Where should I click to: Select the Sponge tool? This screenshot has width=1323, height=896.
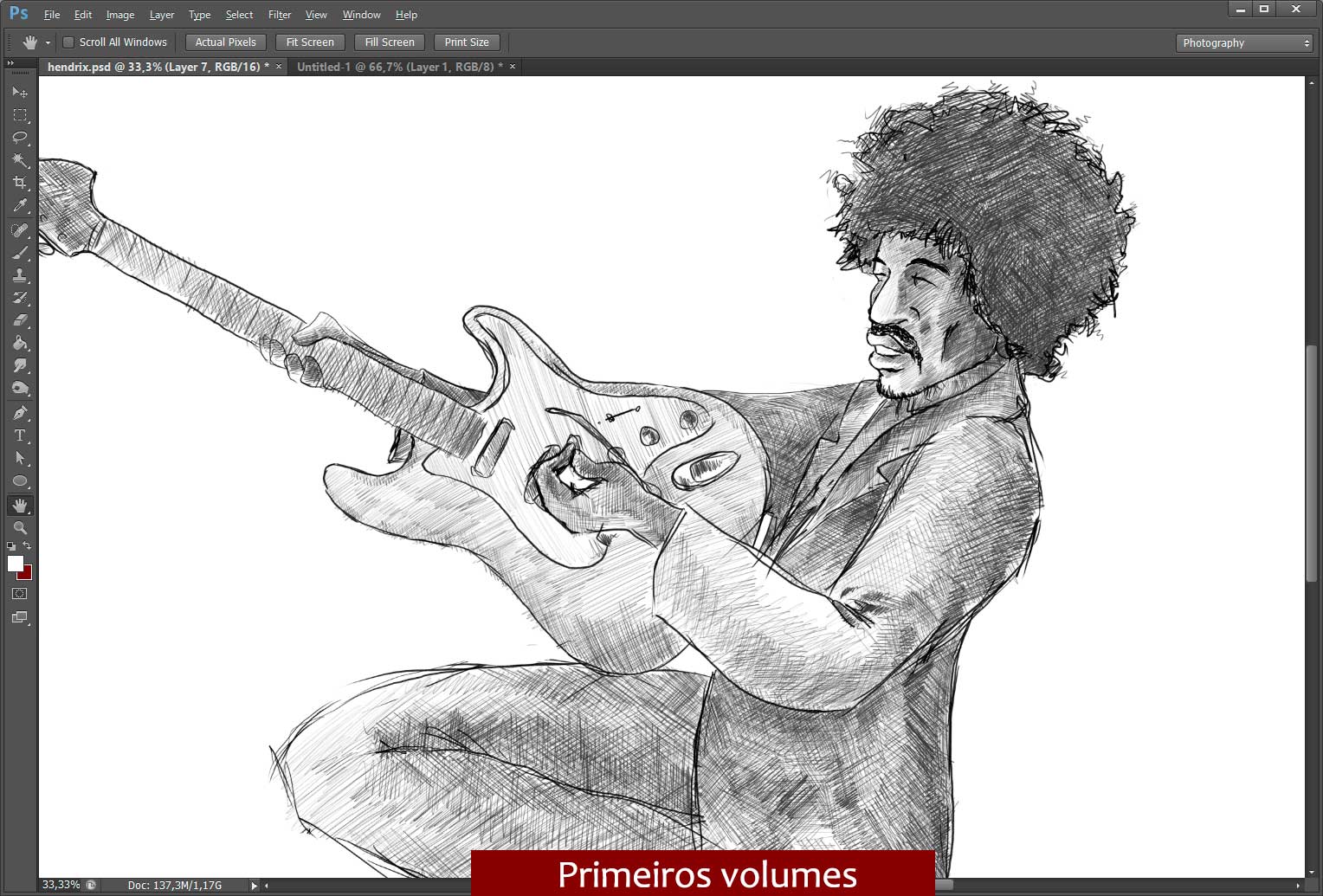click(20, 388)
